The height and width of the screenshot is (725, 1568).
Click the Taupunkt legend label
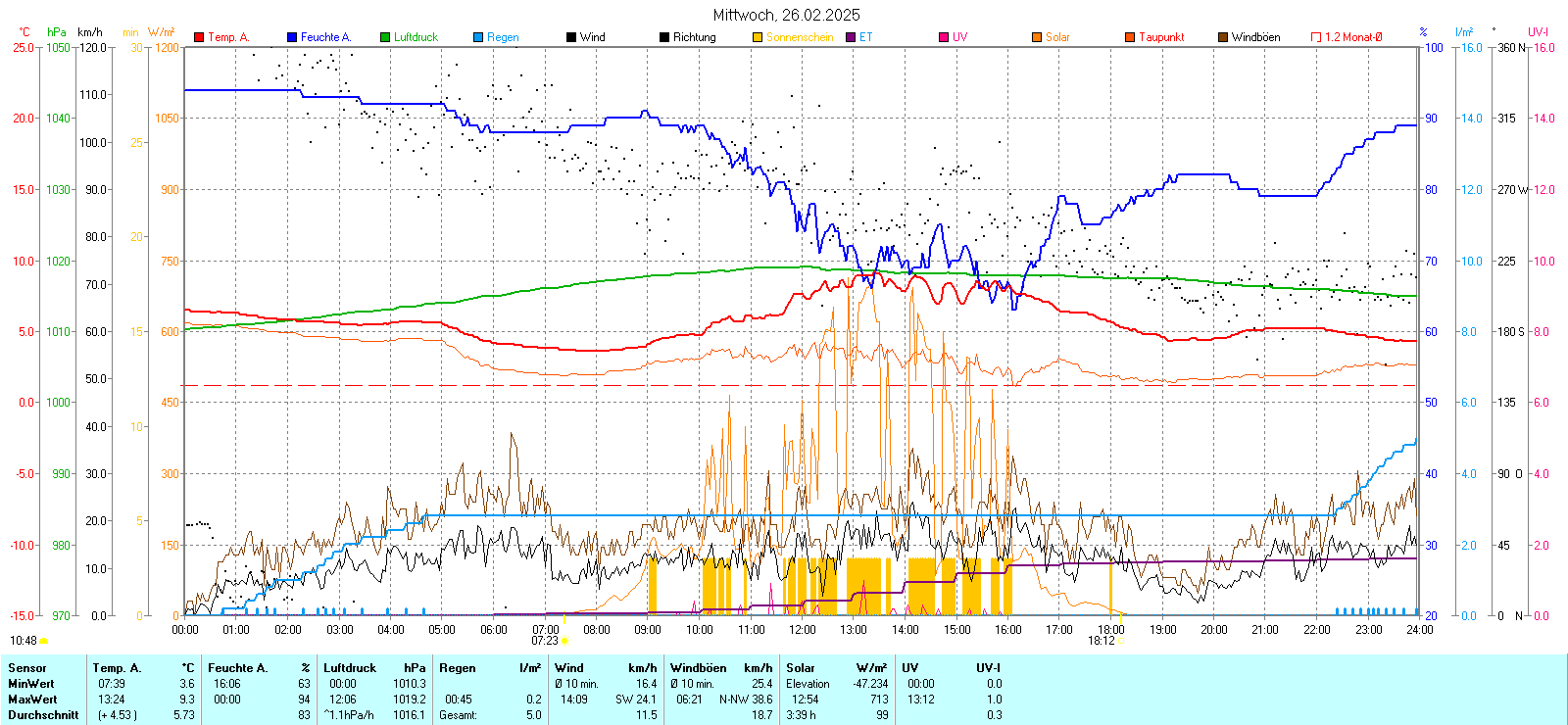pyautogui.click(x=1161, y=37)
